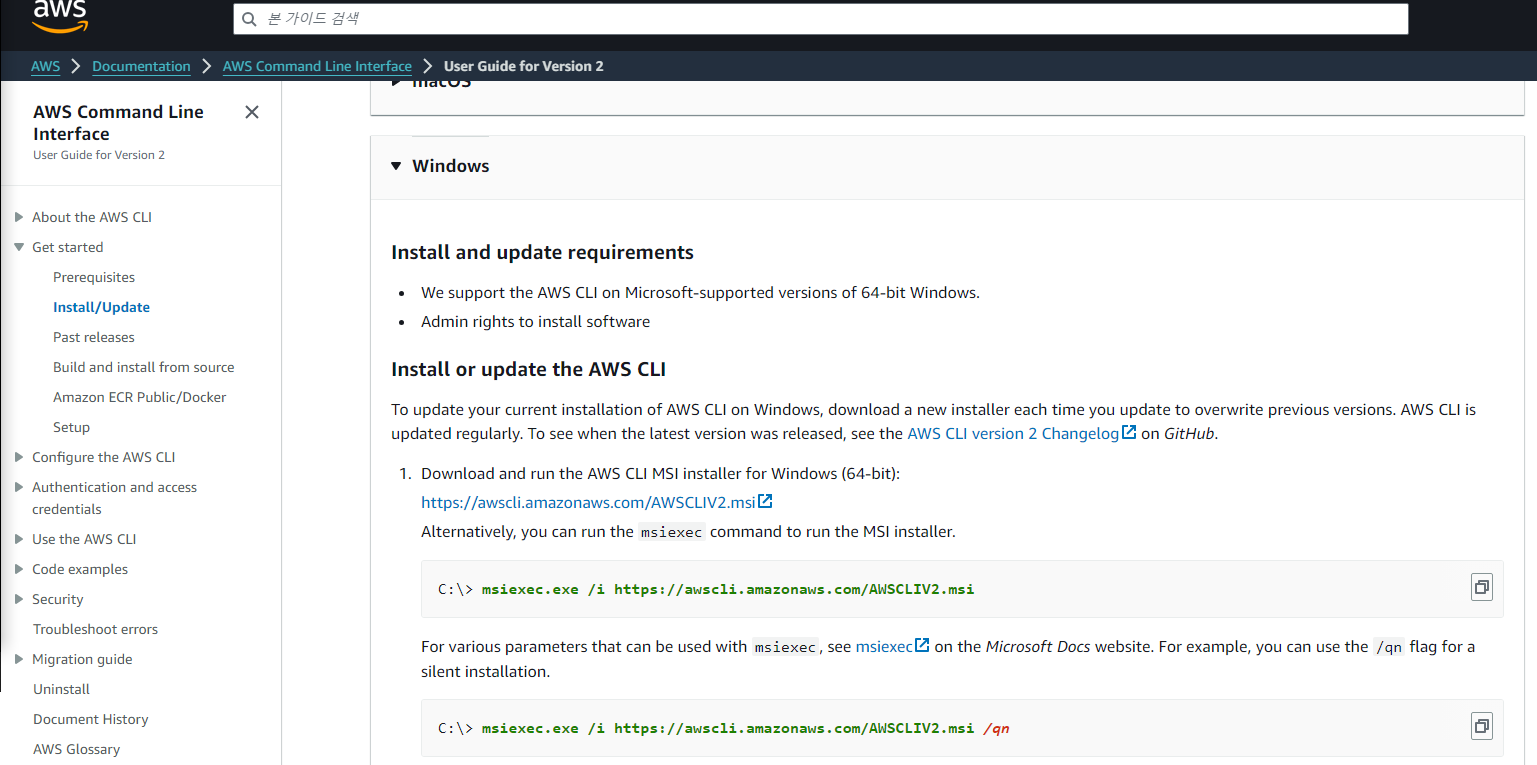This screenshot has width=1537, height=765.
Task: Go to AWS breadcrumb link
Action: click(x=46, y=66)
